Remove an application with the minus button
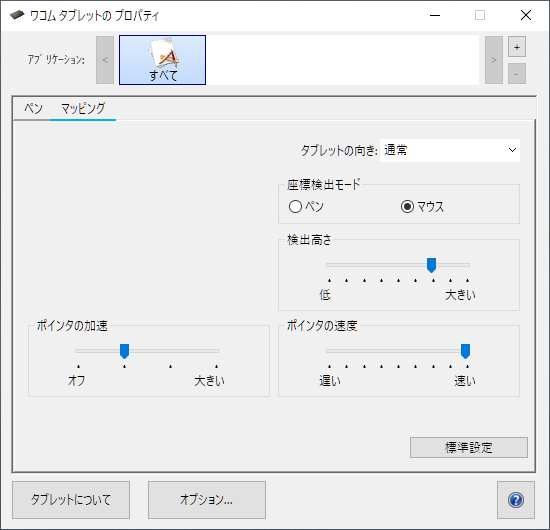Screen dimensions: 550x530 [517, 74]
